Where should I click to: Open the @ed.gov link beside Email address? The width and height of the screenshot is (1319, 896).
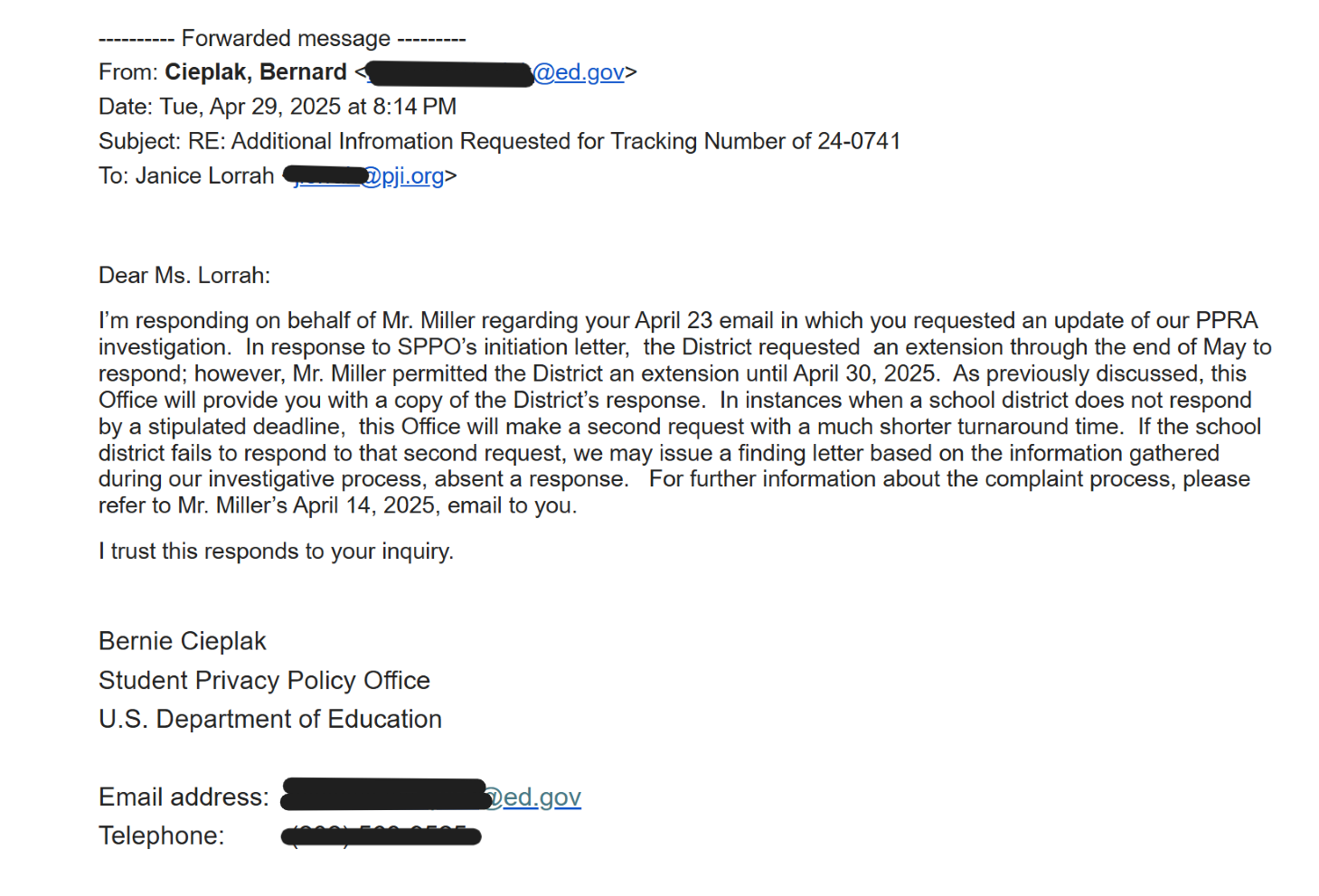[532, 797]
